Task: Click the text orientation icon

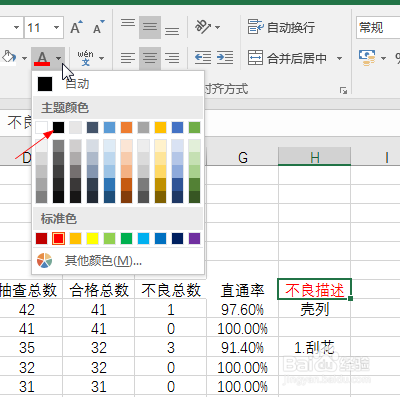Action: tap(203, 27)
